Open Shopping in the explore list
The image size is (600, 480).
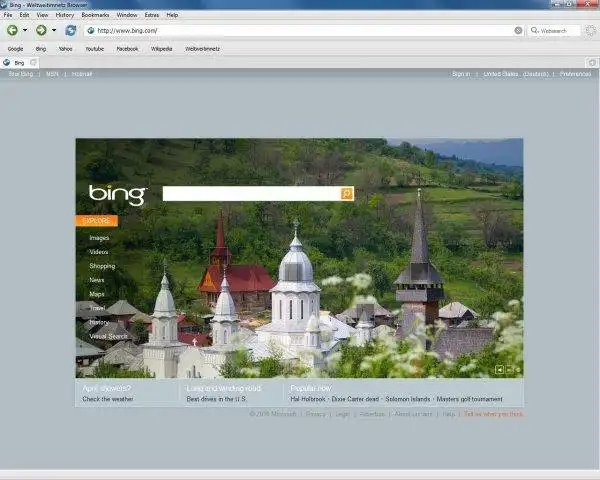point(102,266)
